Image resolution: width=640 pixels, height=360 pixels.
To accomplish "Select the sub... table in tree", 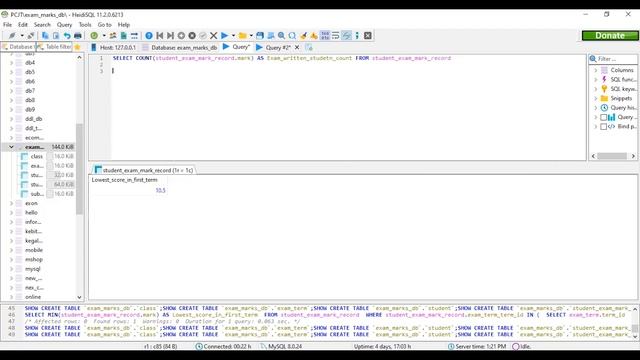I will pos(37,194).
